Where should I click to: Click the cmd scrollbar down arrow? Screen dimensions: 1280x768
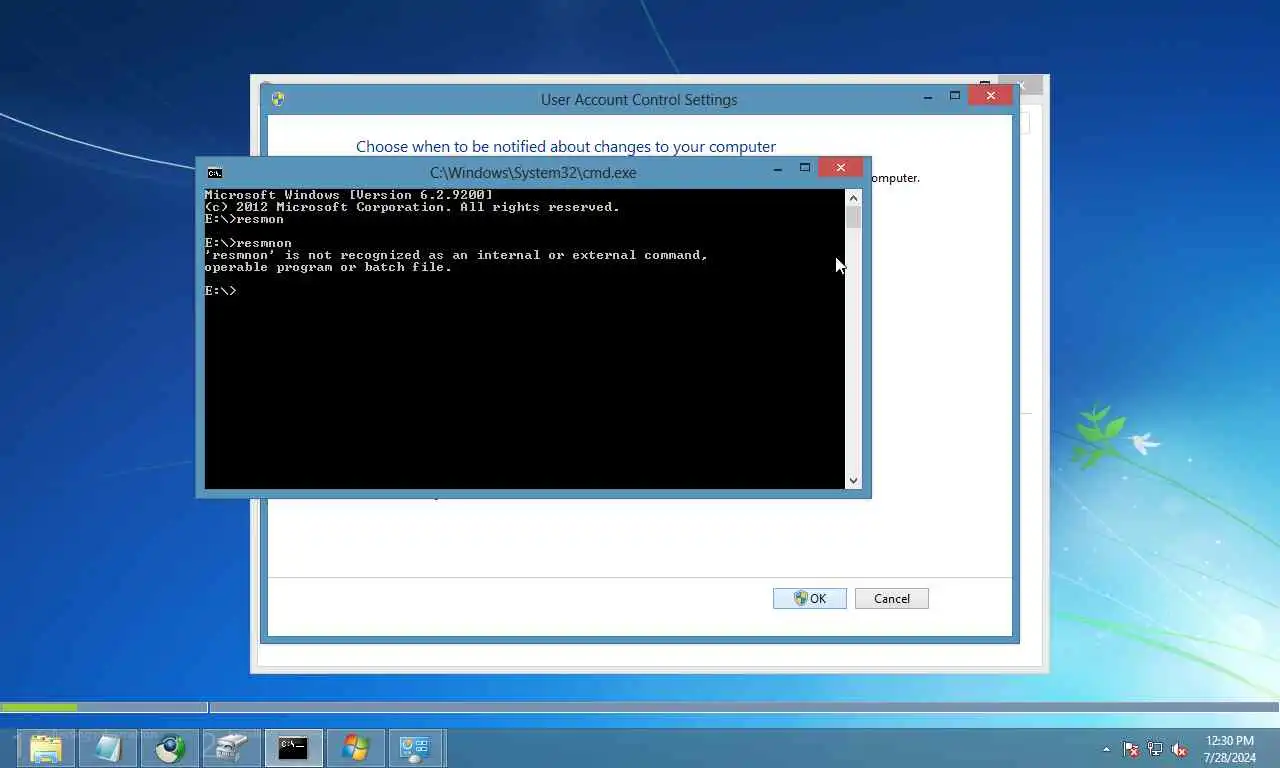853,481
